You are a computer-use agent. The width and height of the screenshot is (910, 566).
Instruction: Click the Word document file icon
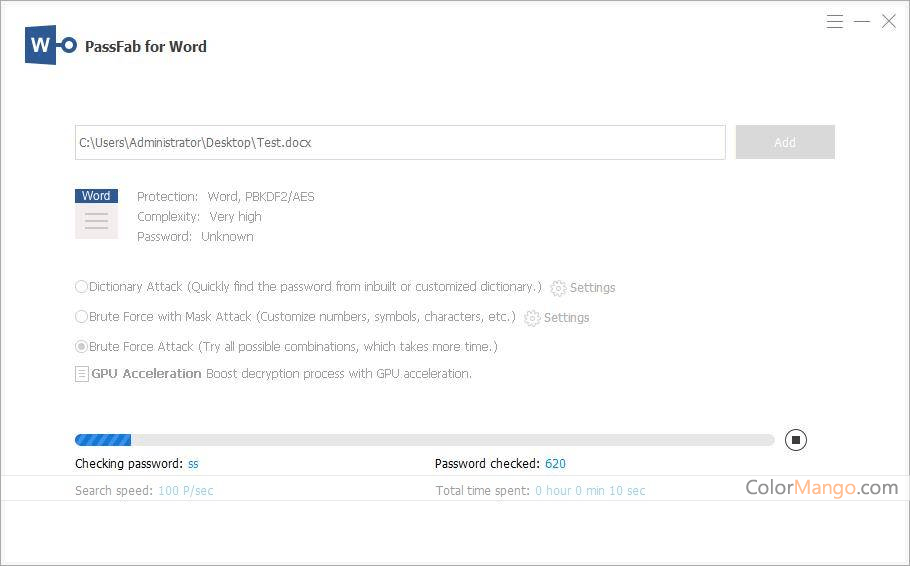tap(96, 214)
